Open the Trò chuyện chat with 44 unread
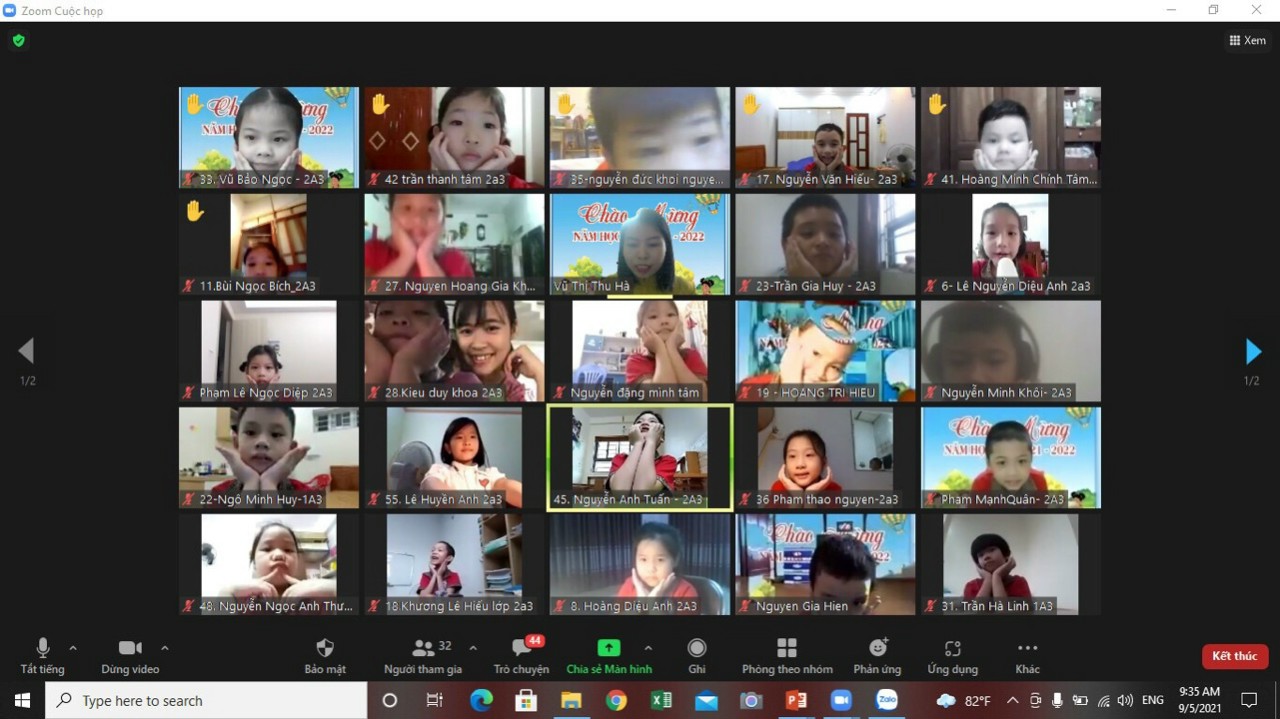This screenshot has width=1280, height=719. pos(521,656)
